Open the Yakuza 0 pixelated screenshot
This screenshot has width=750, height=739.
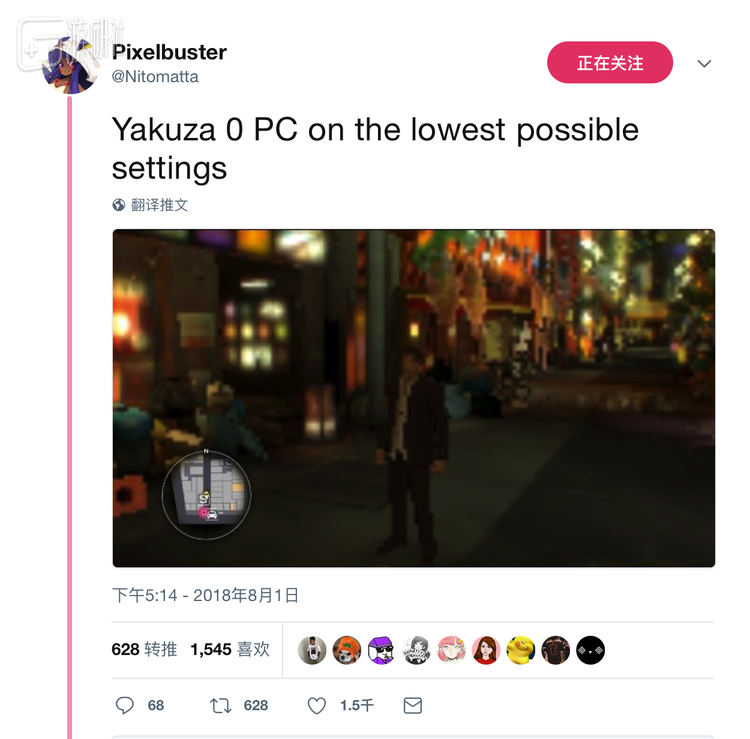click(x=414, y=398)
